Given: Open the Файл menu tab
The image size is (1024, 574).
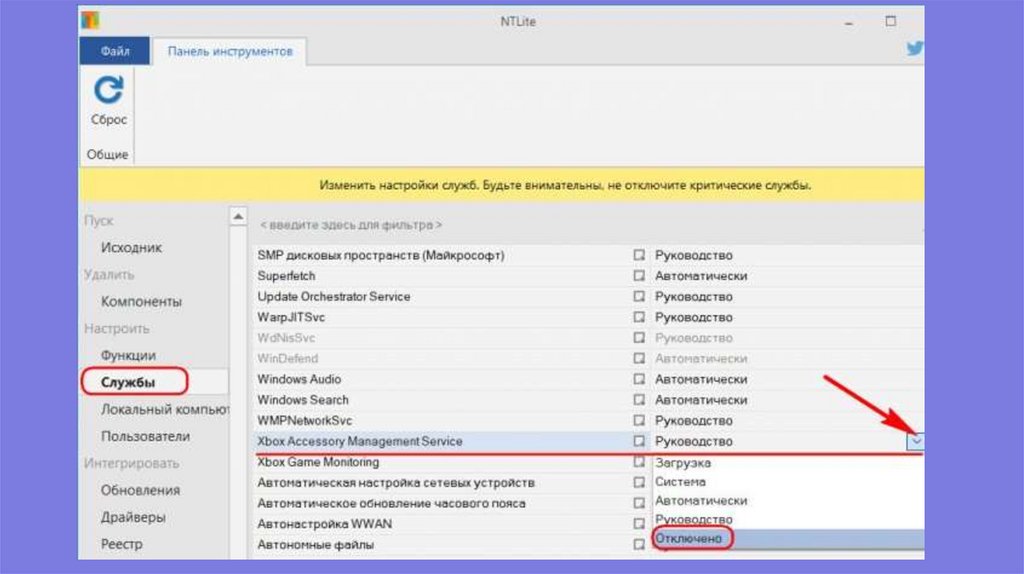Looking at the screenshot, I should coord(115,51).
